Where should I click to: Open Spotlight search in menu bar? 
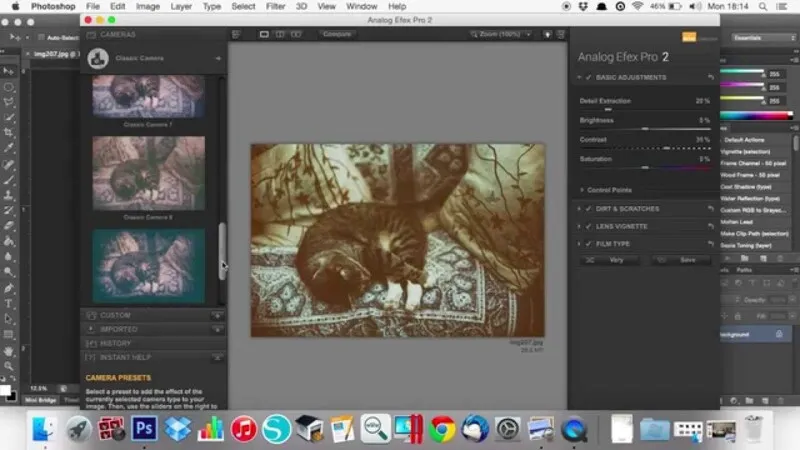click(x=762, y=7)
